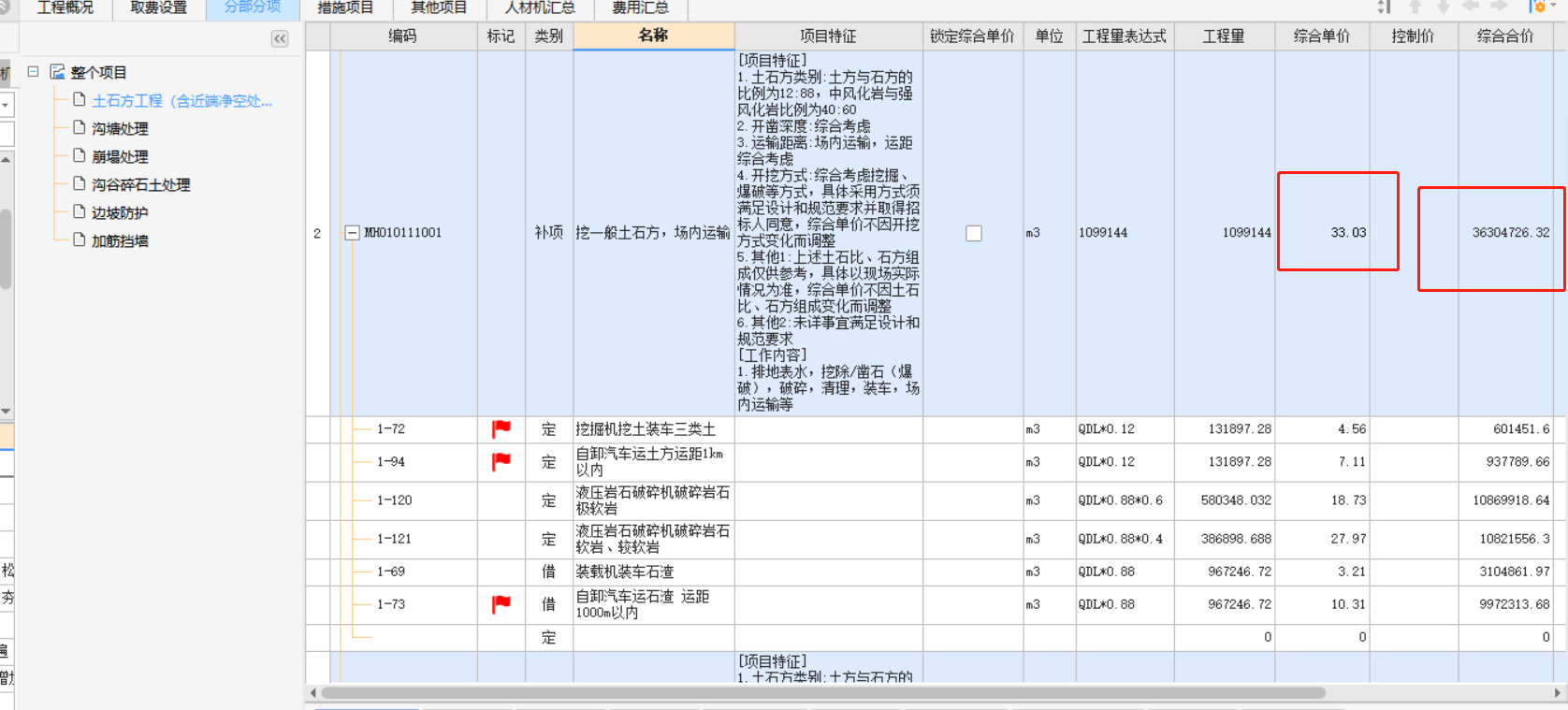Click the document icon beside 崩塌处理
Viewport: 1568px width, 710px height.
click(80, 155)
